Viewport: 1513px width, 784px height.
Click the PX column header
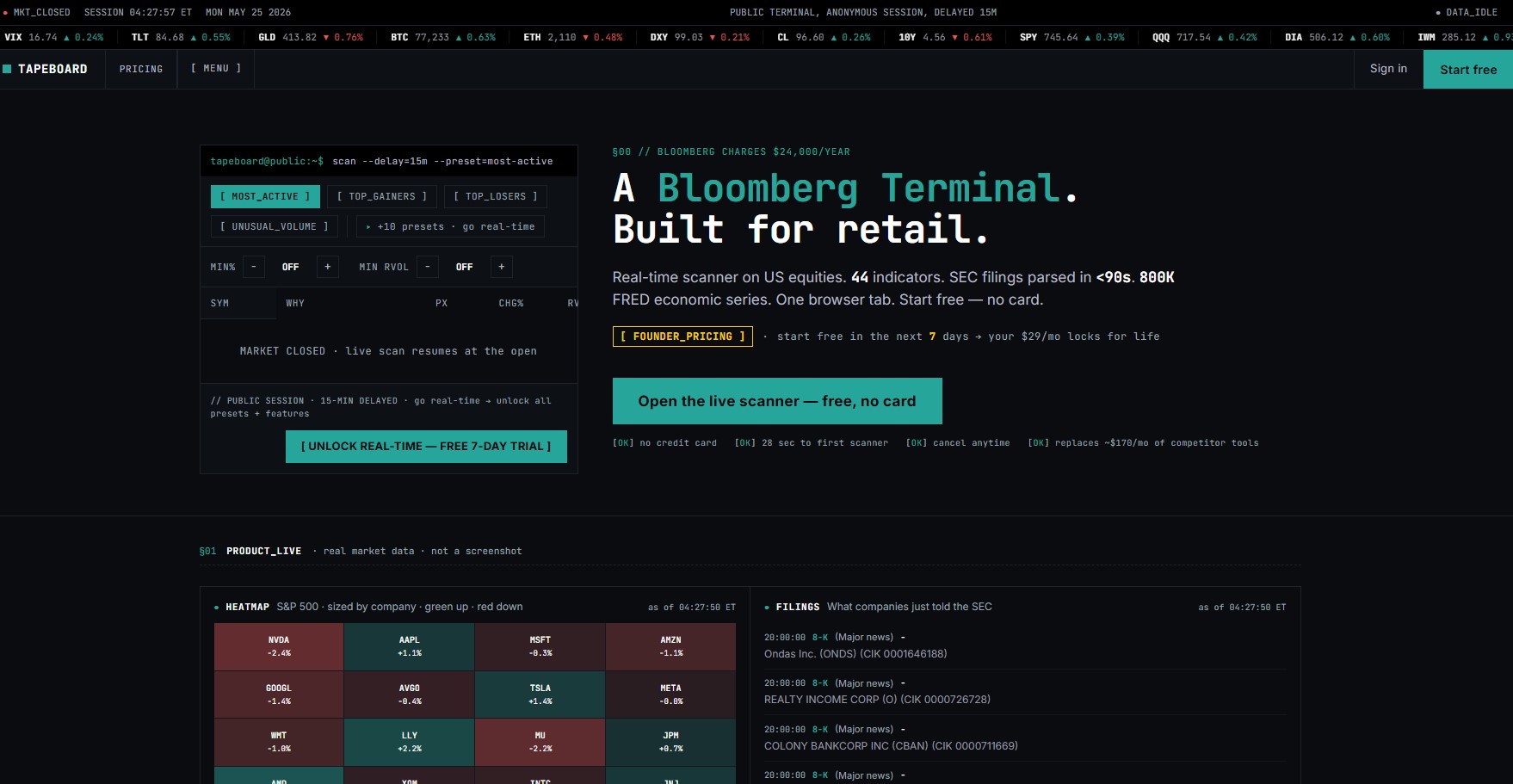[x=442, y=303]
